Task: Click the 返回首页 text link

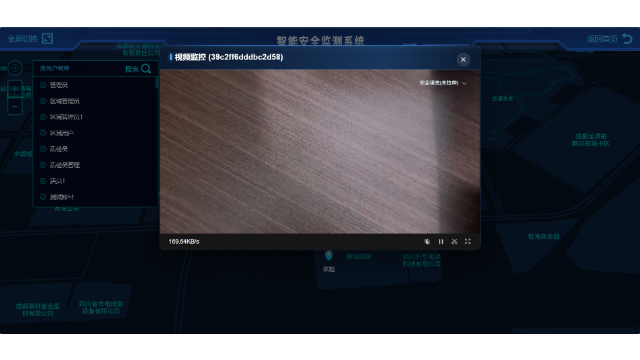Action: point(602,39)
